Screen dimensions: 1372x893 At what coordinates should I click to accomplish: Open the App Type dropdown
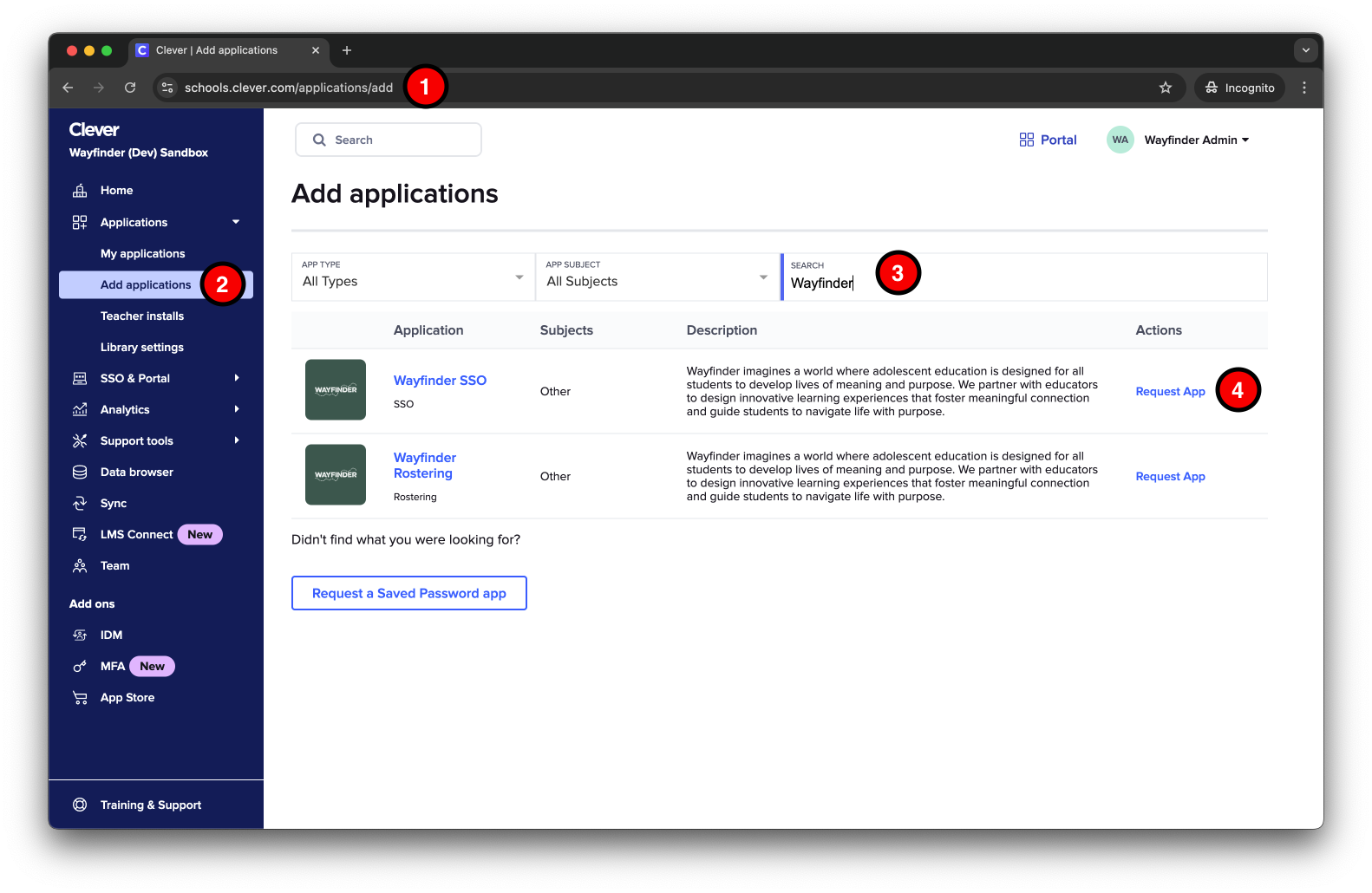pyautogui.click(x=413, y=277)
